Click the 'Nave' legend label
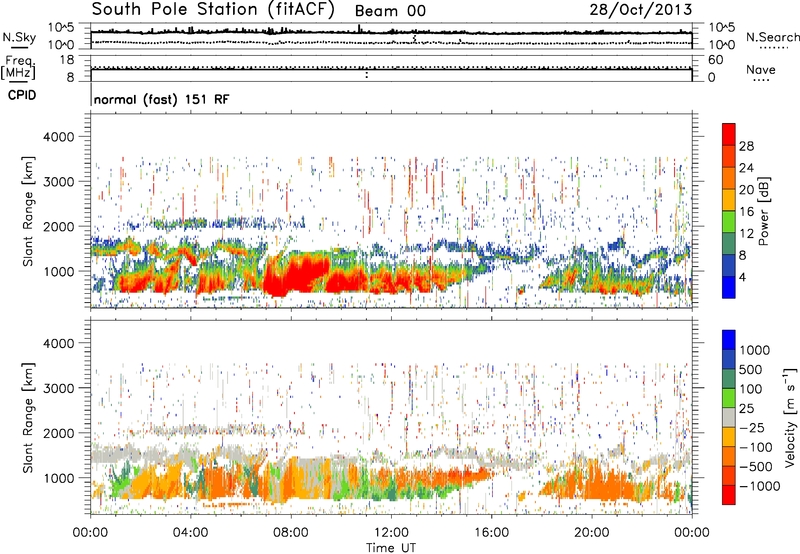This screenshot has height=554, width=800. click(x=760, y=70)
